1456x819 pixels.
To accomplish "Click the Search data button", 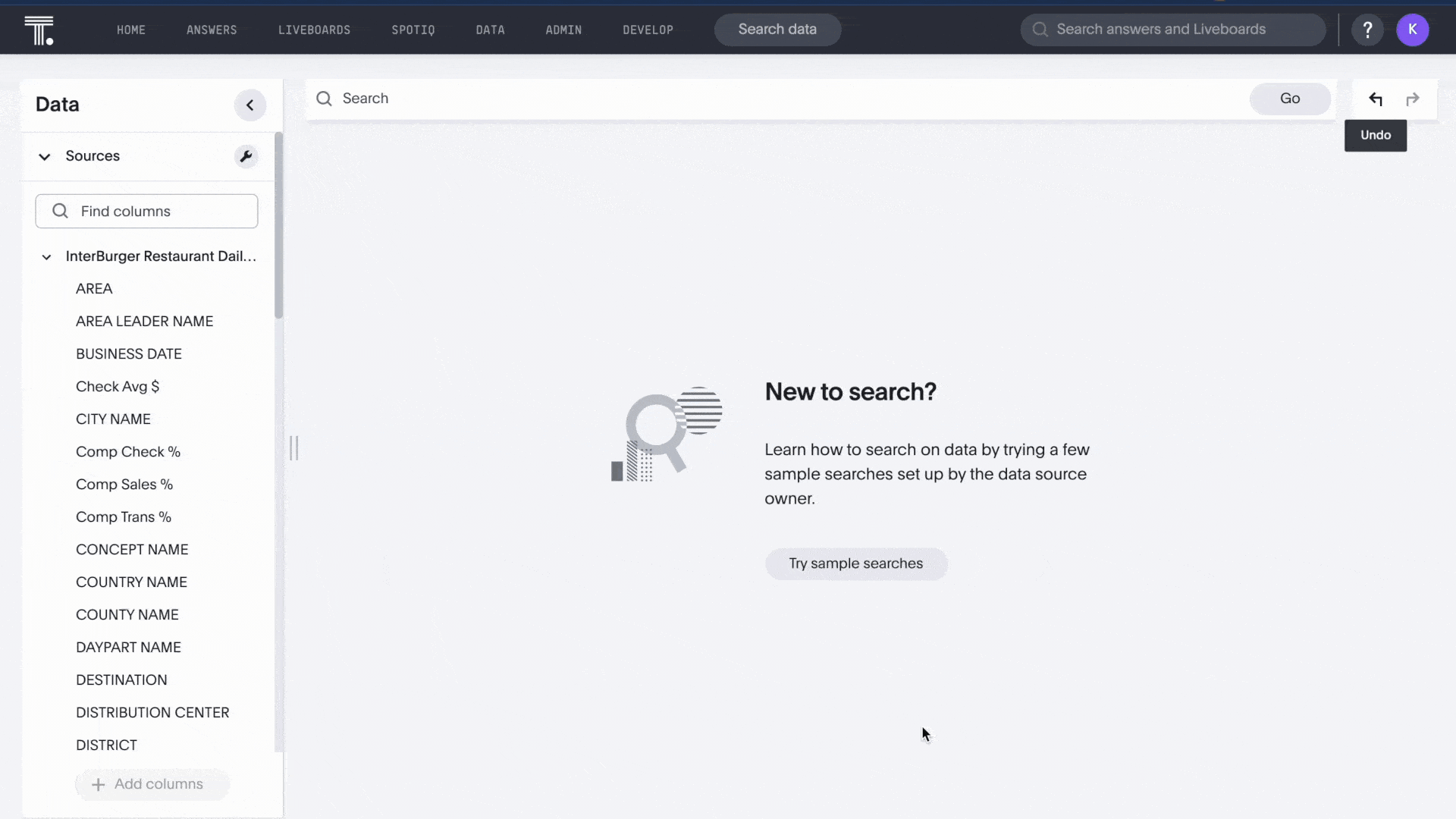I will pos(777,30).
